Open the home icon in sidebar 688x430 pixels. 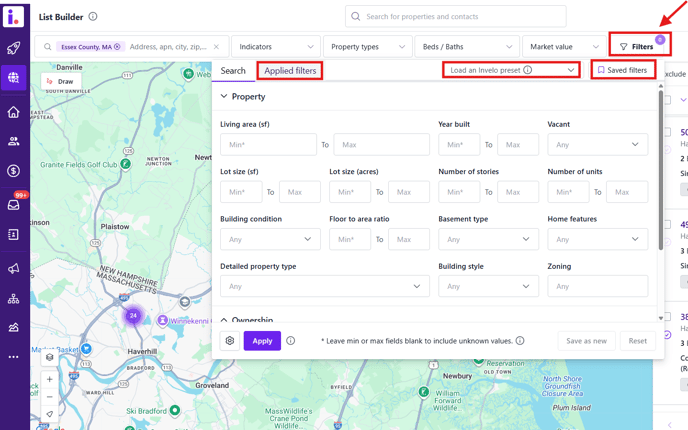[x=14, y=112]
